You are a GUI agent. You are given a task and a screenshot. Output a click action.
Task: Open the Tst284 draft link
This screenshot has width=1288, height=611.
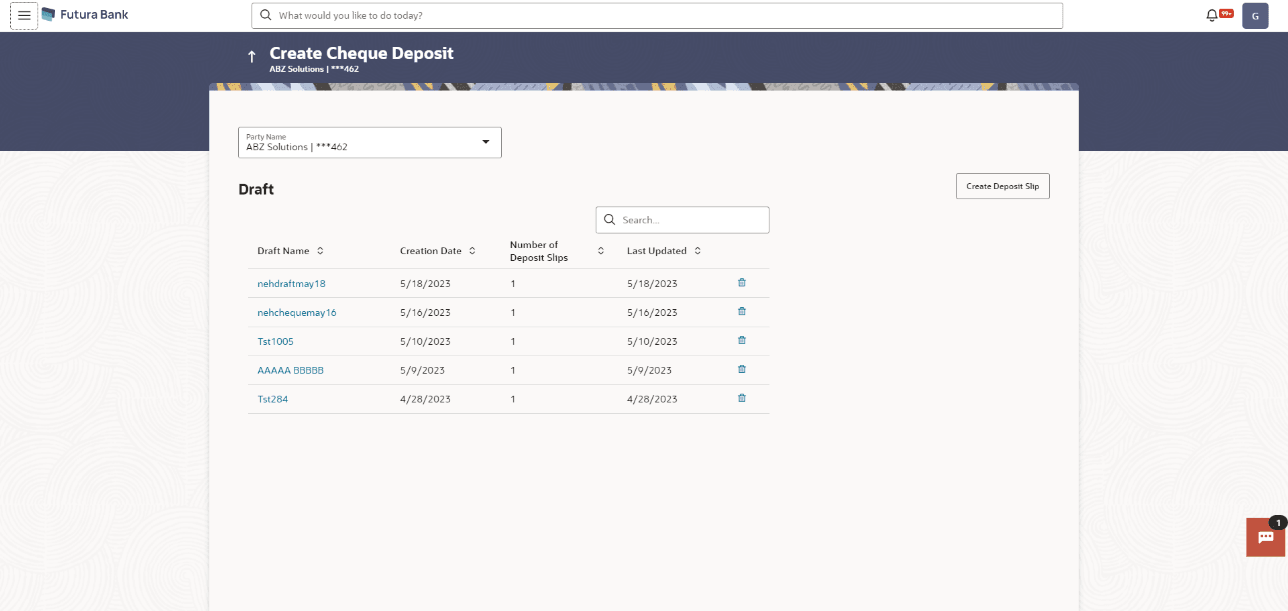pyautogui.click(x=273, y=400)
